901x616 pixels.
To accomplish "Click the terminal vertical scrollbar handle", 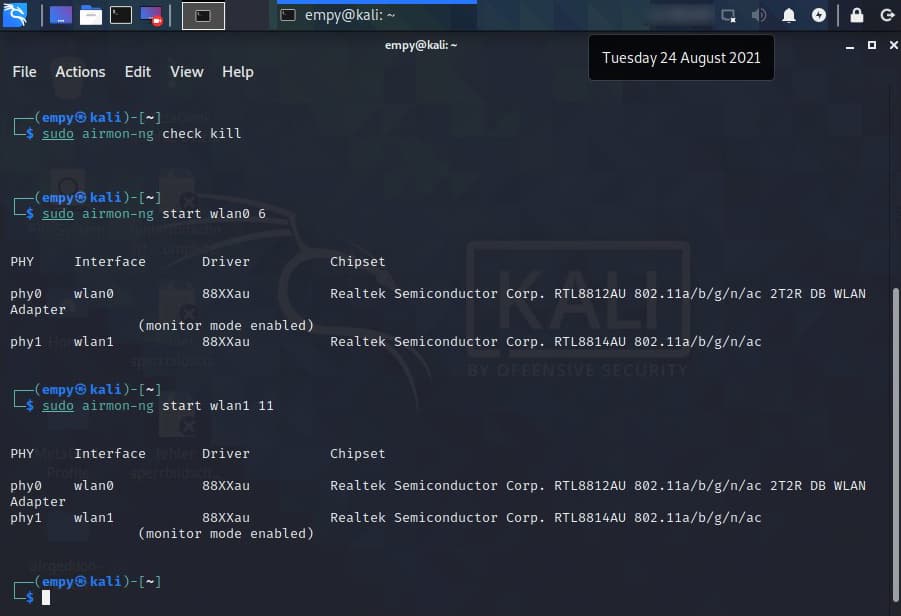I will (895, 444).
